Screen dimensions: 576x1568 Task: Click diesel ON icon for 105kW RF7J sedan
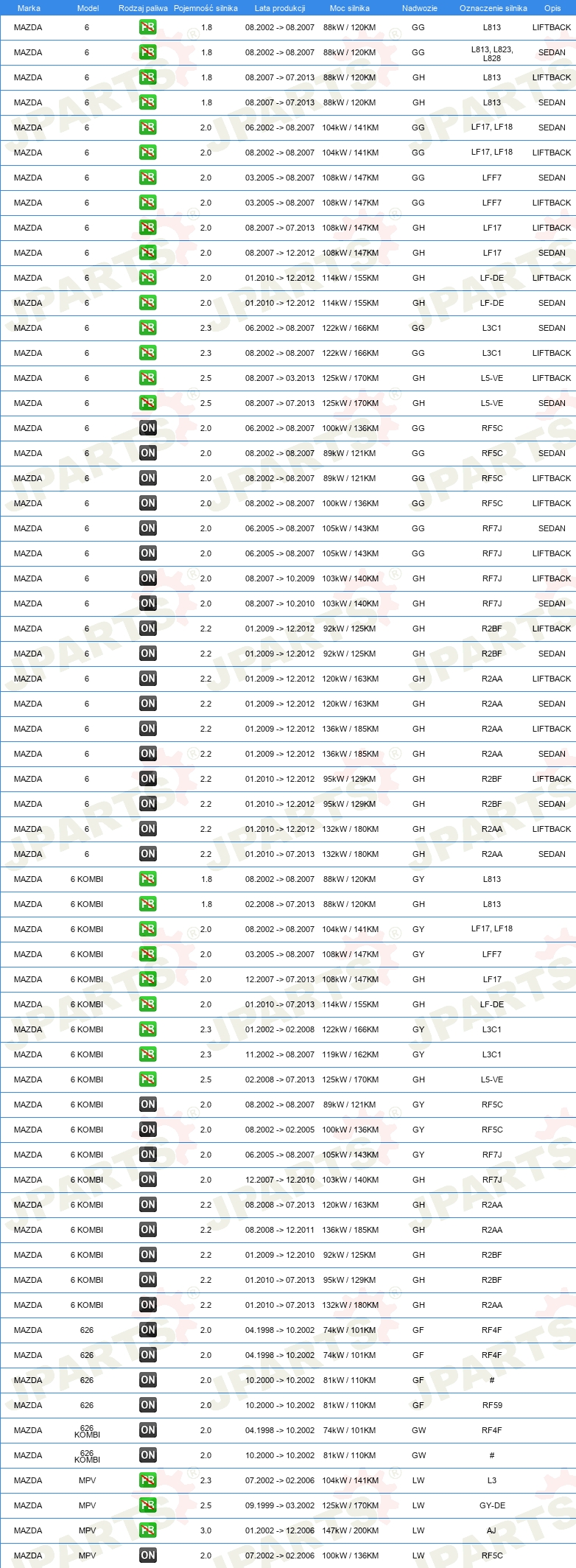point(148,528)
